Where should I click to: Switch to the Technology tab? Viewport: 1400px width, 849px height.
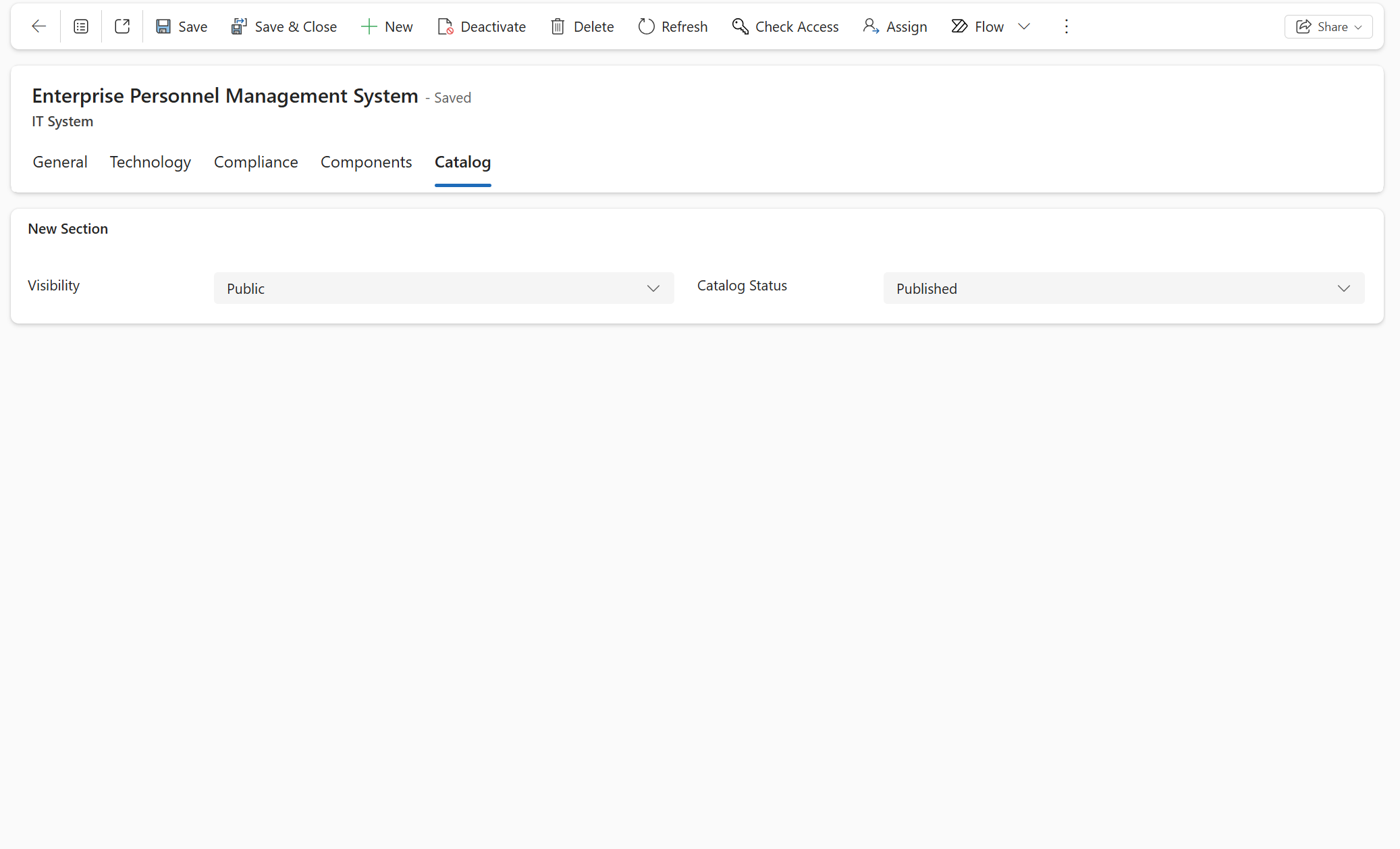(x=151, y=162)
